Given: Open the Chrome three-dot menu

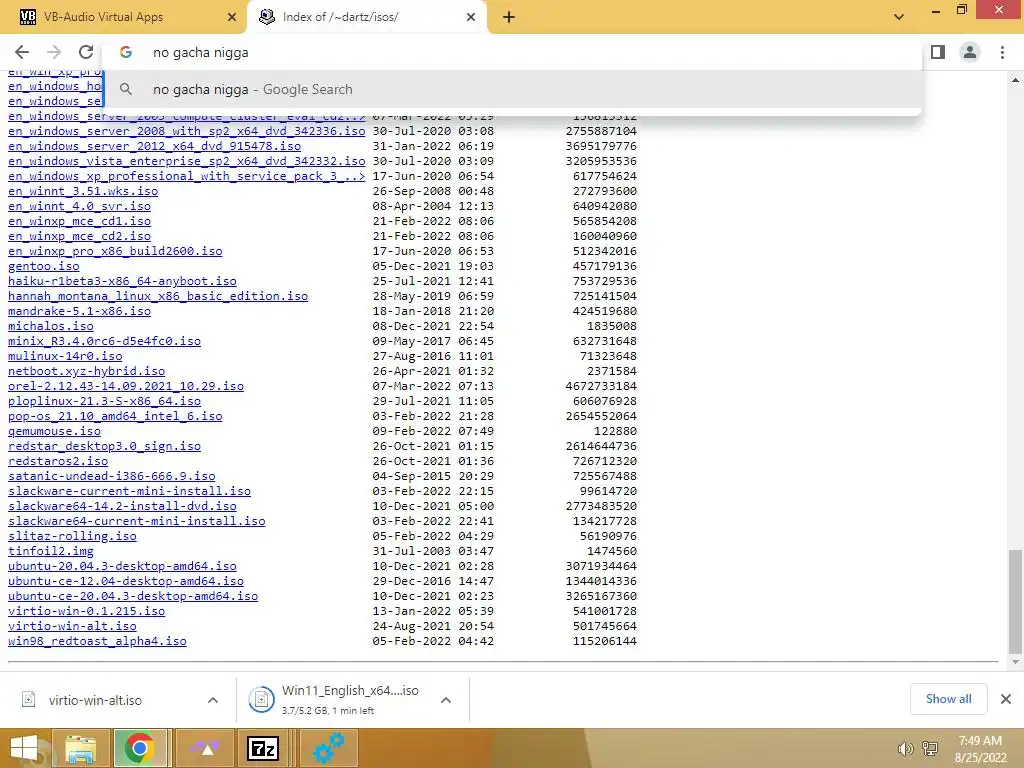Looking at the screenshot, I should (1002, 52).
